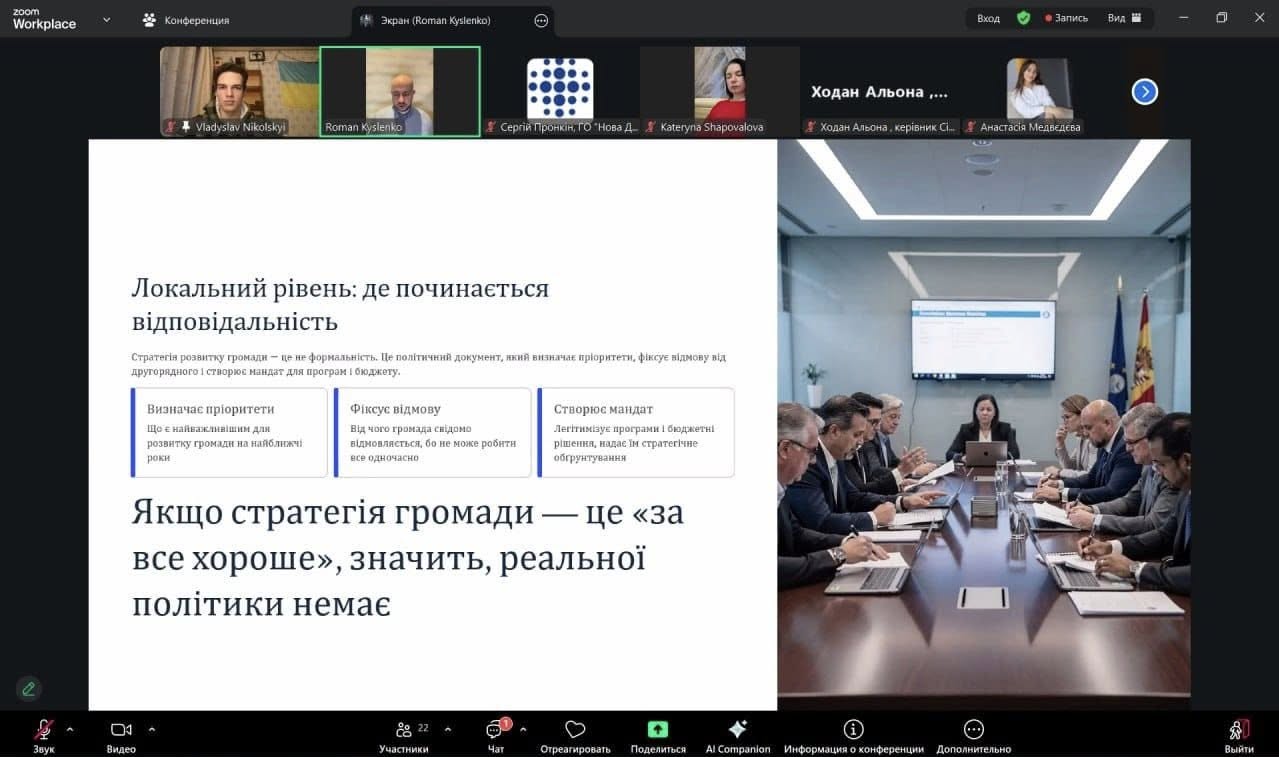Screen dimensions: 1279x757
Task: Click the Выйти leave meeting icon
Action: click(x=1238, y=730)
